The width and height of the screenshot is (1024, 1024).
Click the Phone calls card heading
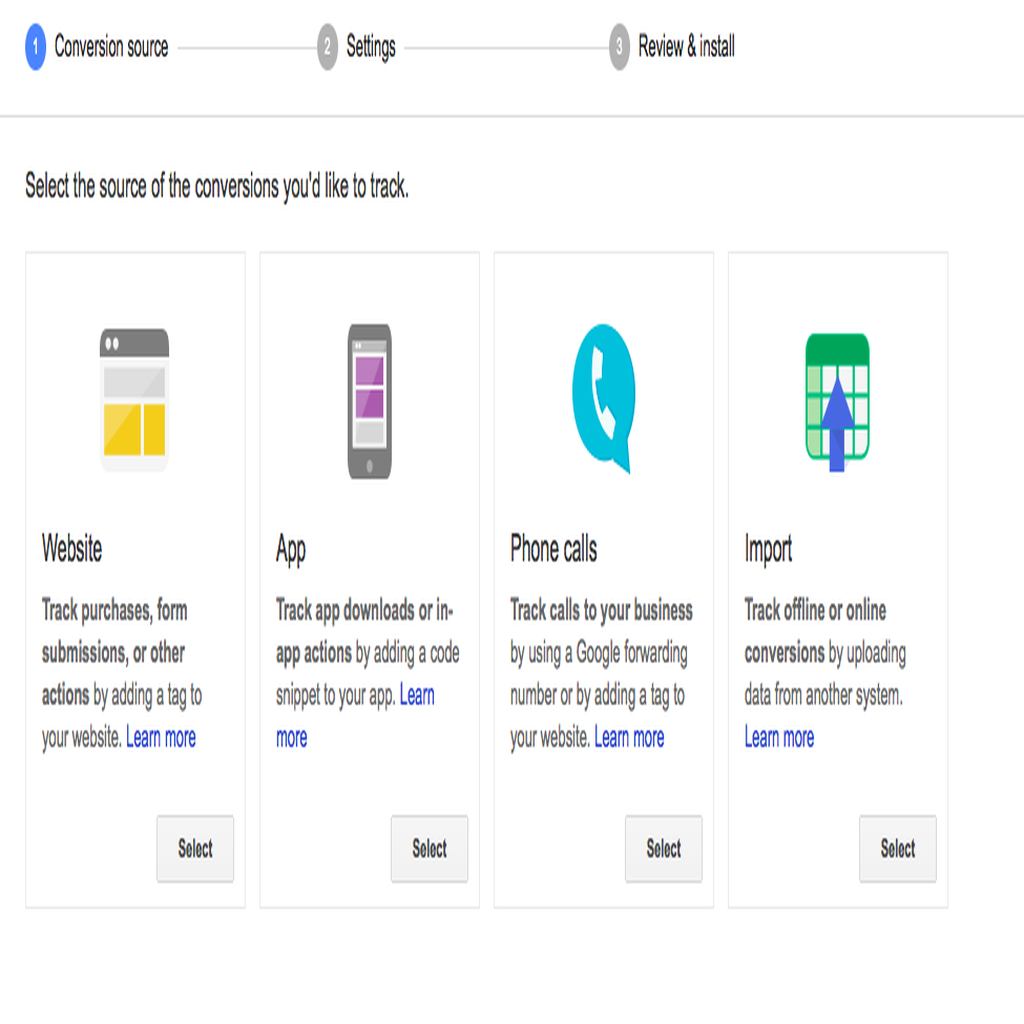coord(554,548)
